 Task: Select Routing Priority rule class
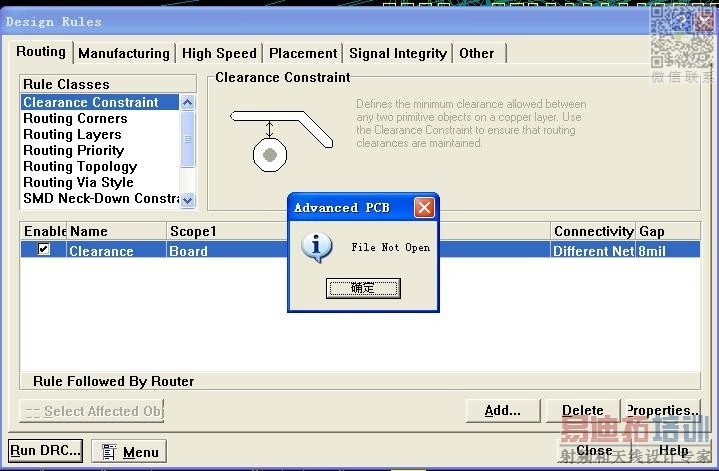(100, 150)
